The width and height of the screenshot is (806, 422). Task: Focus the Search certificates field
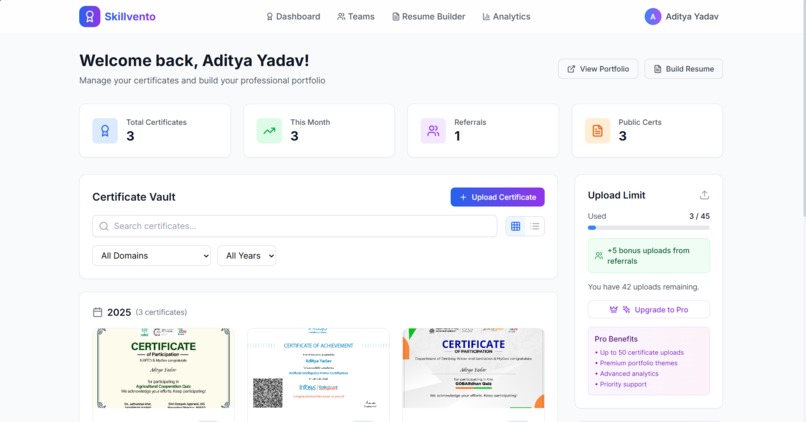(295, 226)
